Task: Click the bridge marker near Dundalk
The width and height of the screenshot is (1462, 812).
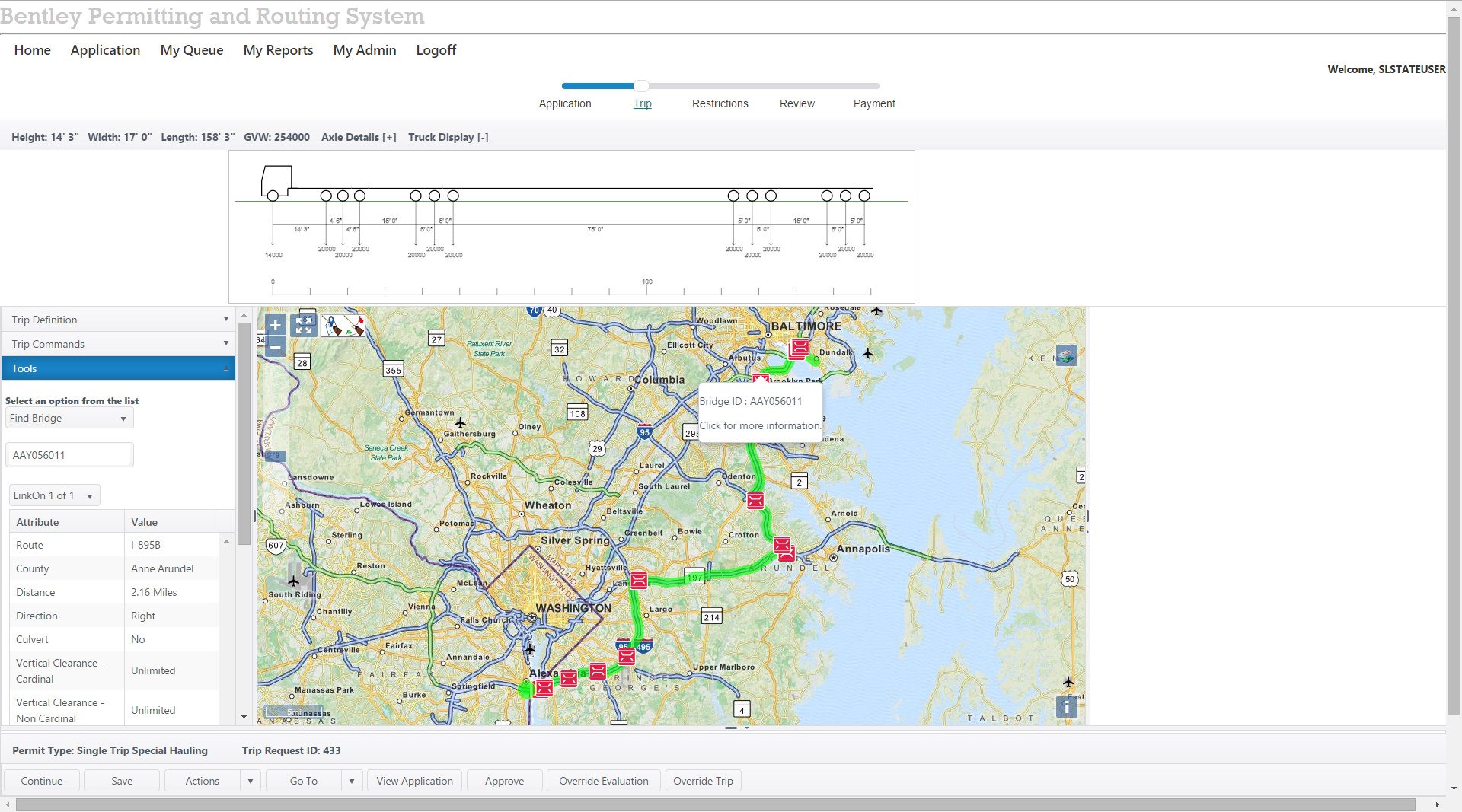Action: click(x=799, y=348)
